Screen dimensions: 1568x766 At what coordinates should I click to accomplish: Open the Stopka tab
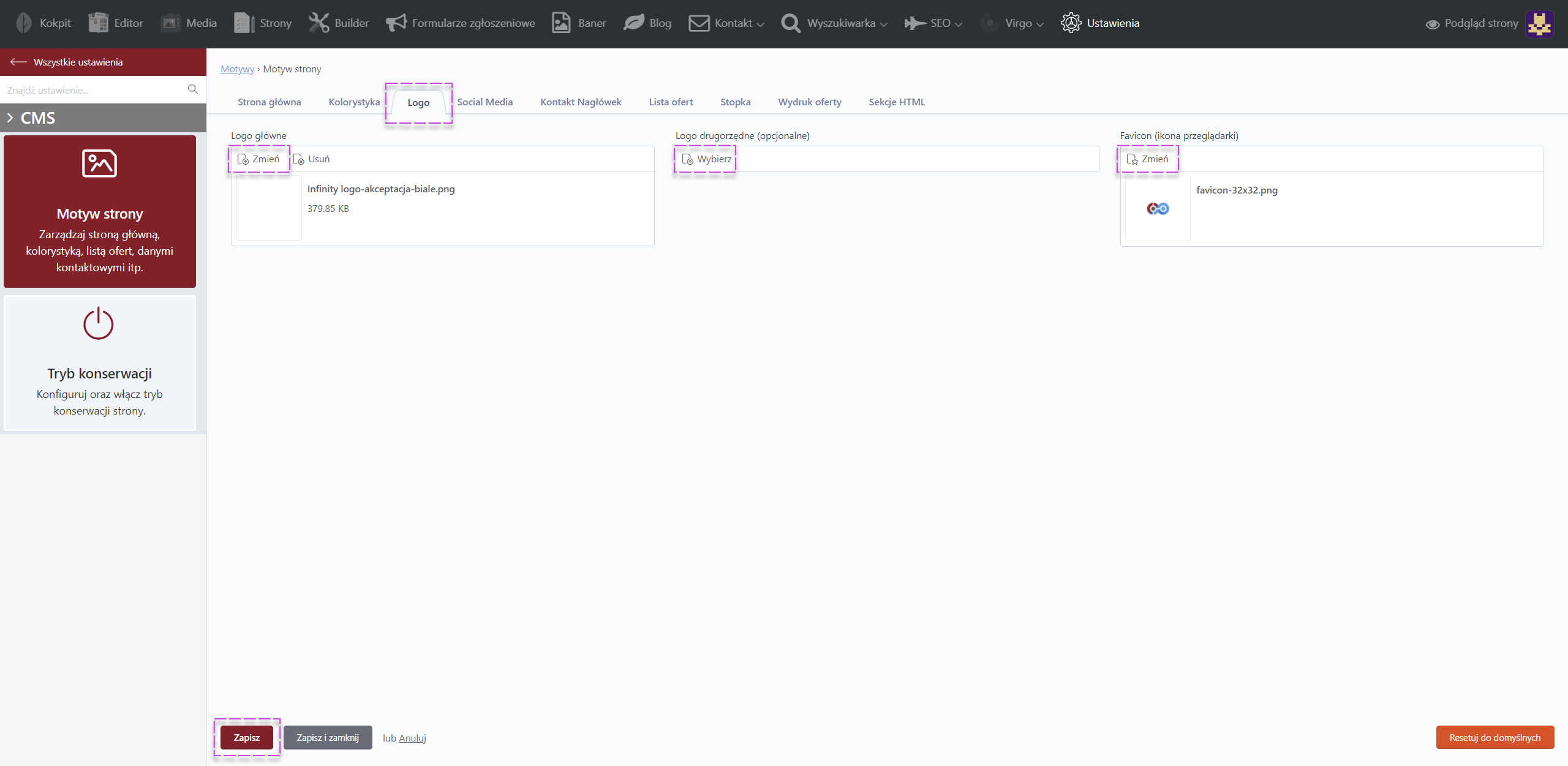[x=735, y=102]
